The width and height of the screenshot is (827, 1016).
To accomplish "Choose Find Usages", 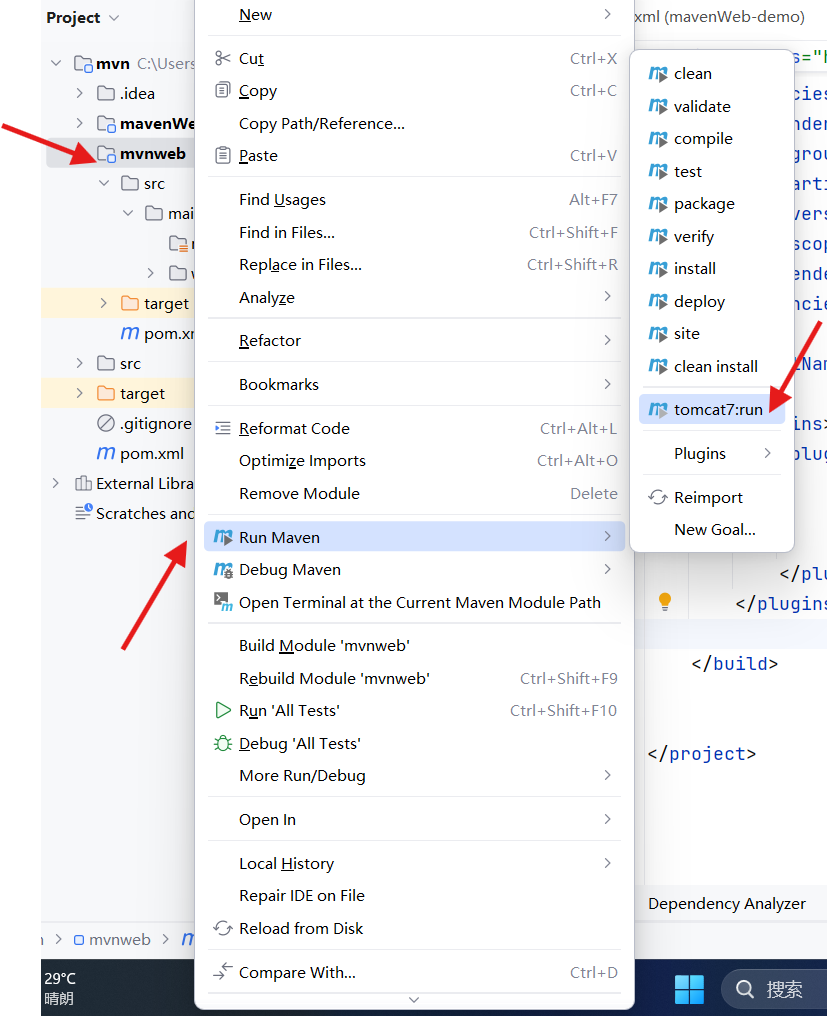I will tap(414, 200).
